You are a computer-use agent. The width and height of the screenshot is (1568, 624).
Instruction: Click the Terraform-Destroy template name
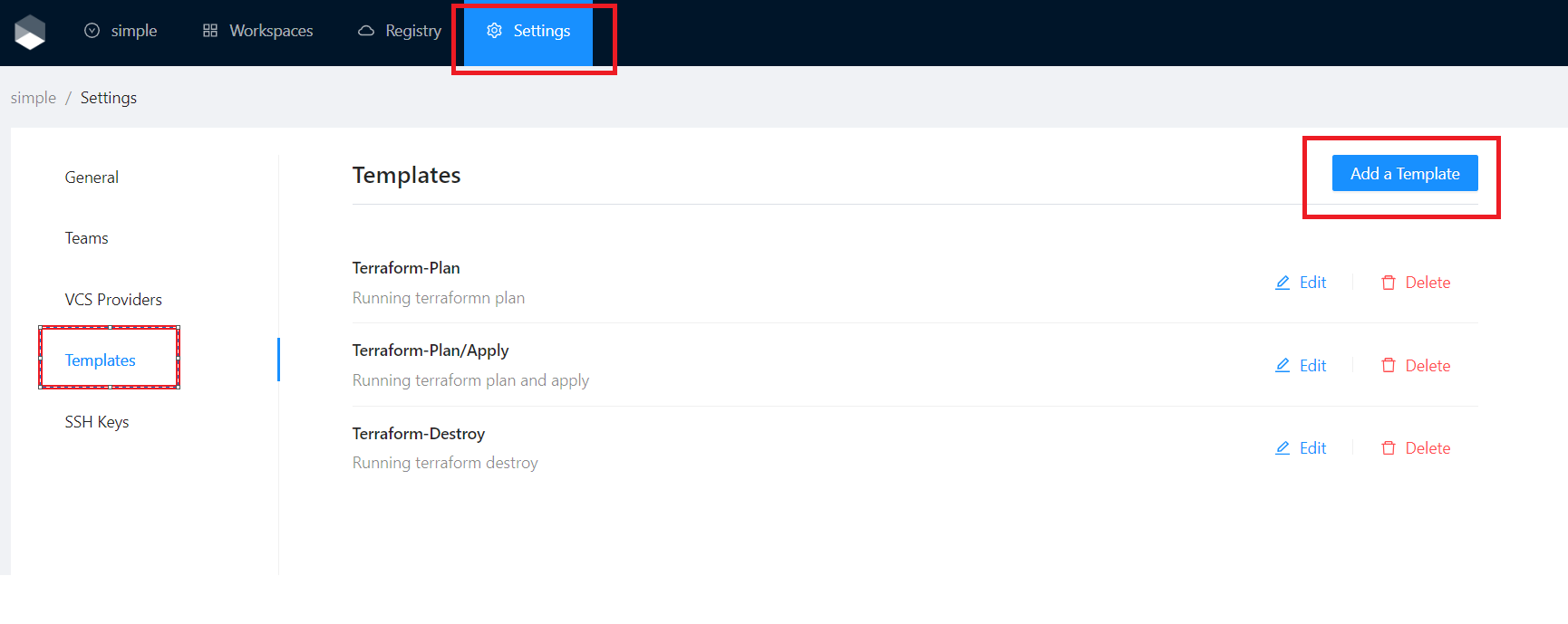point(419,434)
